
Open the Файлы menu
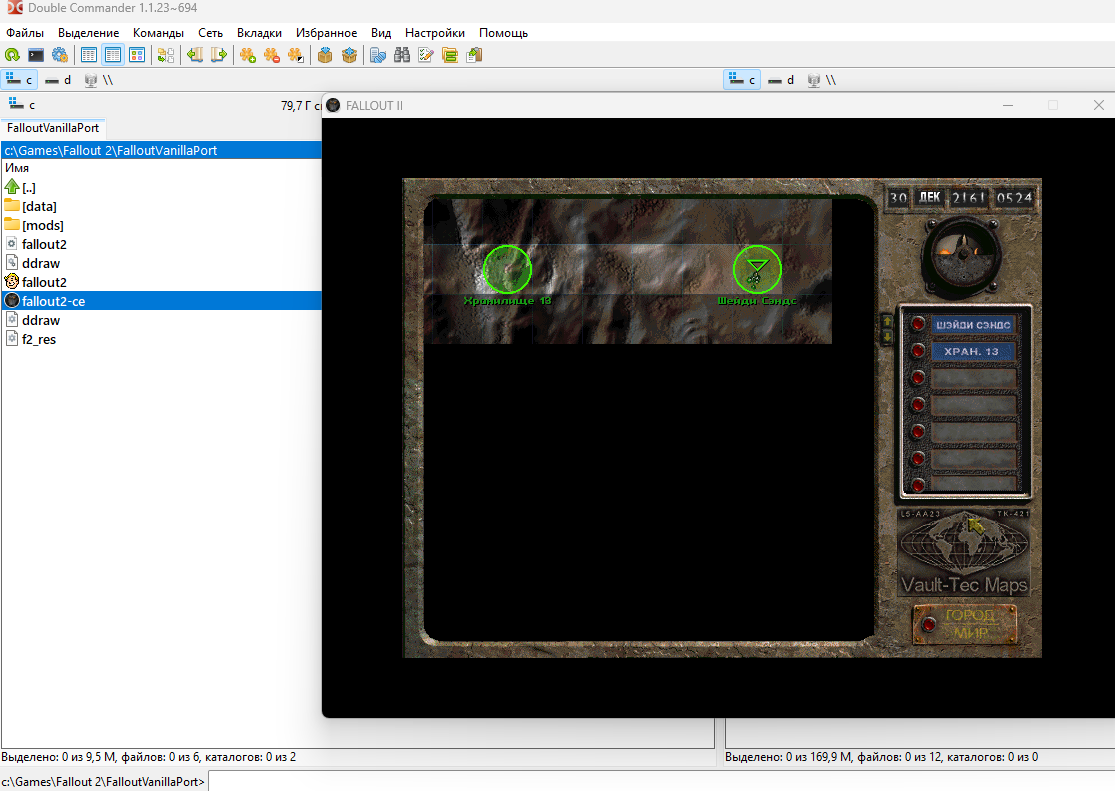(x=25, y=33)
